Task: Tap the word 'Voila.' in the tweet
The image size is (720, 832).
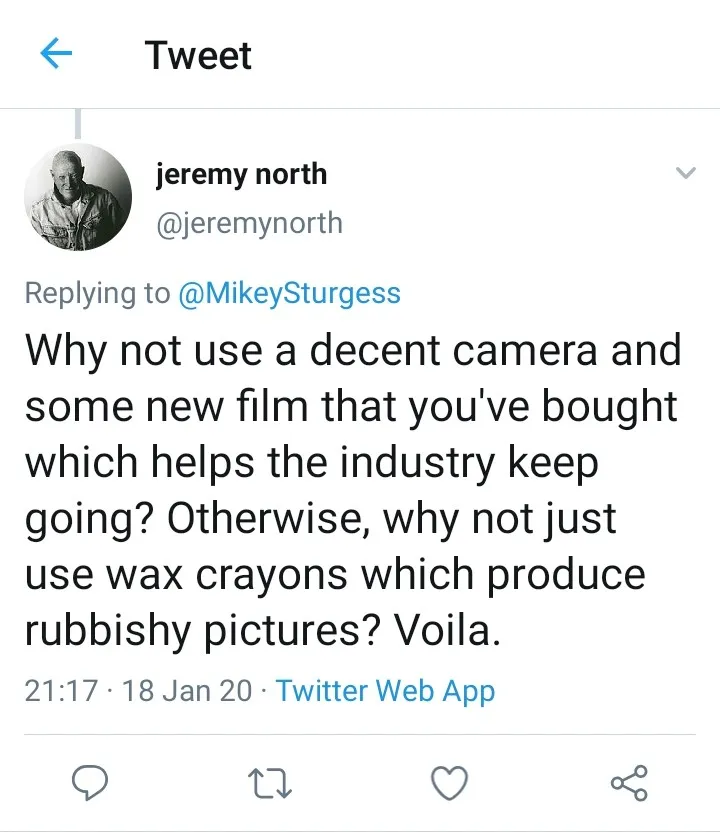Action: pyautogui.click(x=447, y=631)
